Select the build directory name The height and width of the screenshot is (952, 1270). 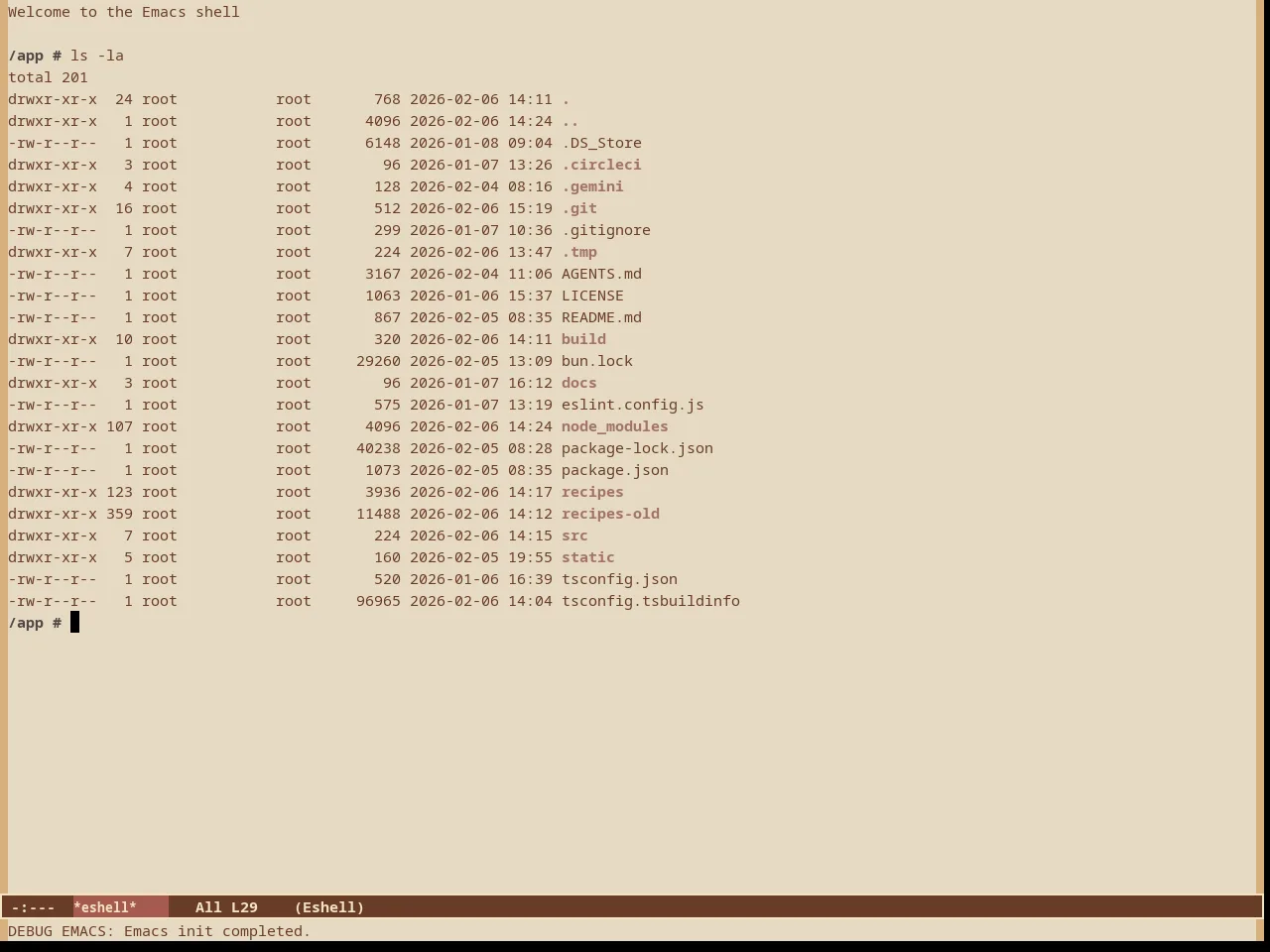583,339
